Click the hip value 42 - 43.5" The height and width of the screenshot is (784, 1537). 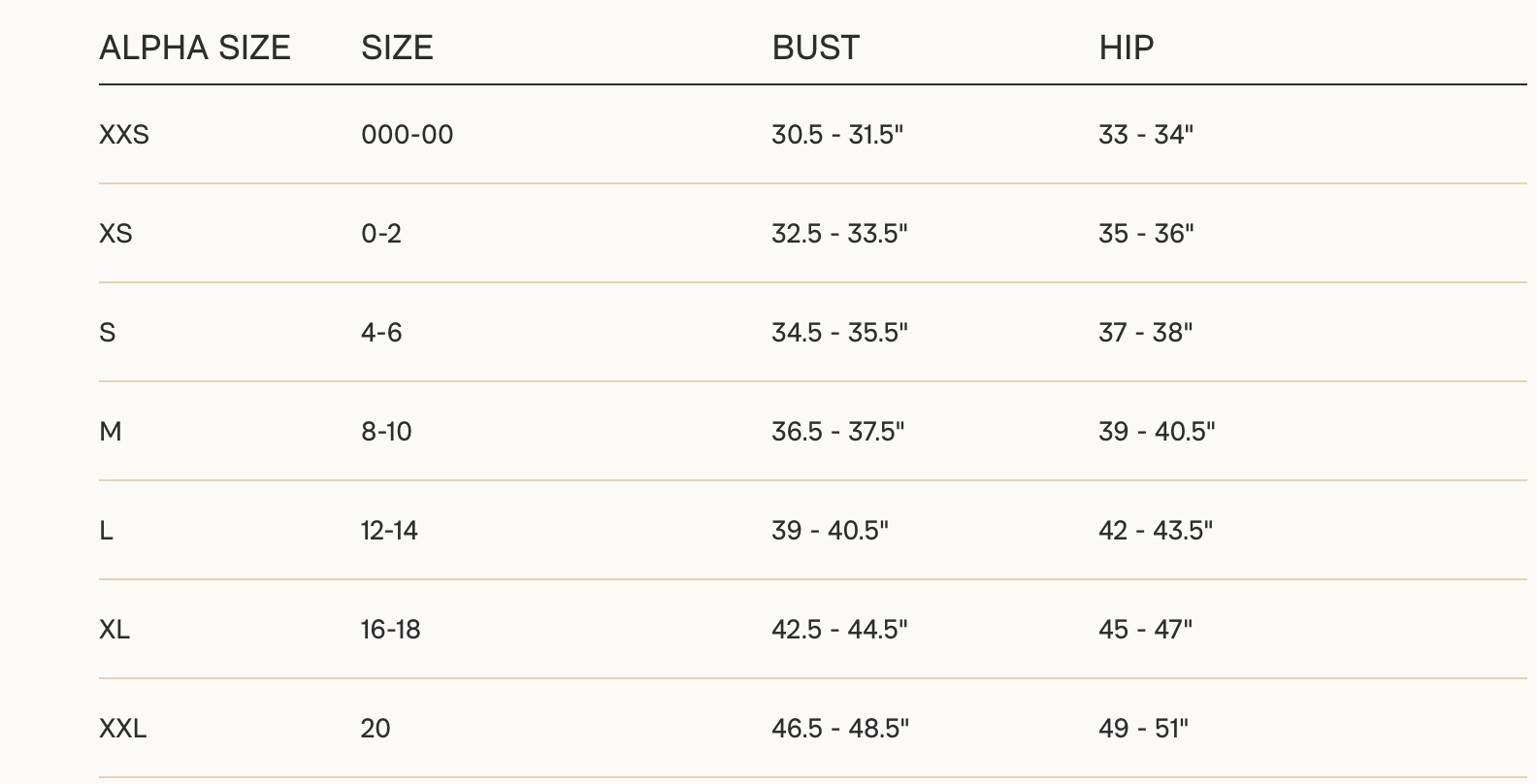point(1156,530)
